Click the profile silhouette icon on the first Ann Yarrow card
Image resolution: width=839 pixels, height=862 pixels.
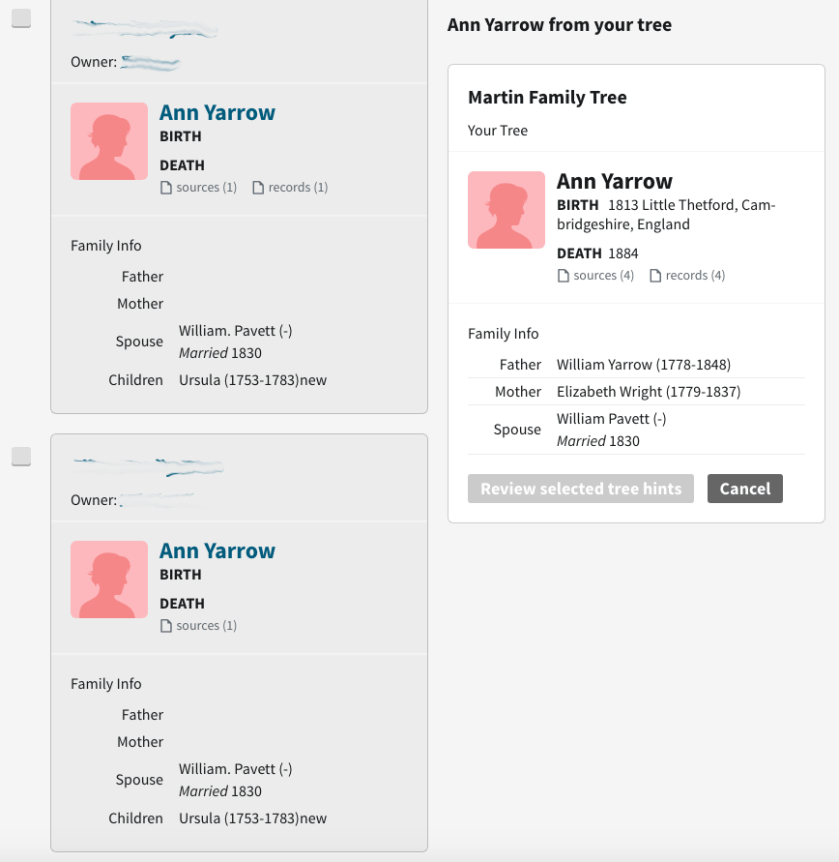coord(108,141)
